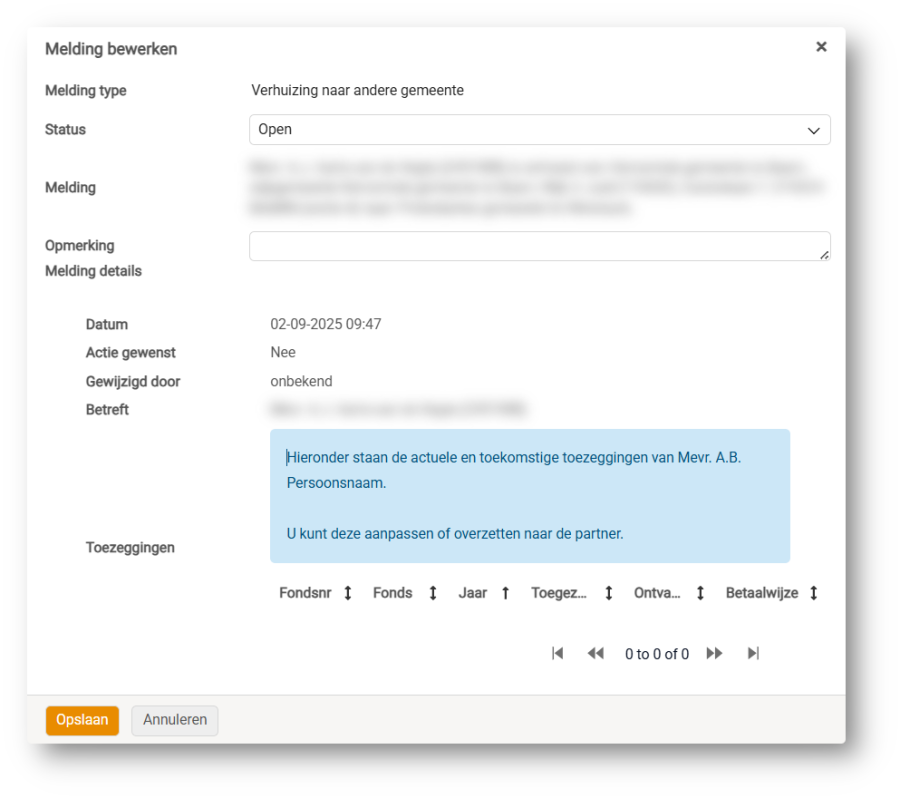
Task: Click the ascending sort arrow beside Jaar
Action: (506, 593)
